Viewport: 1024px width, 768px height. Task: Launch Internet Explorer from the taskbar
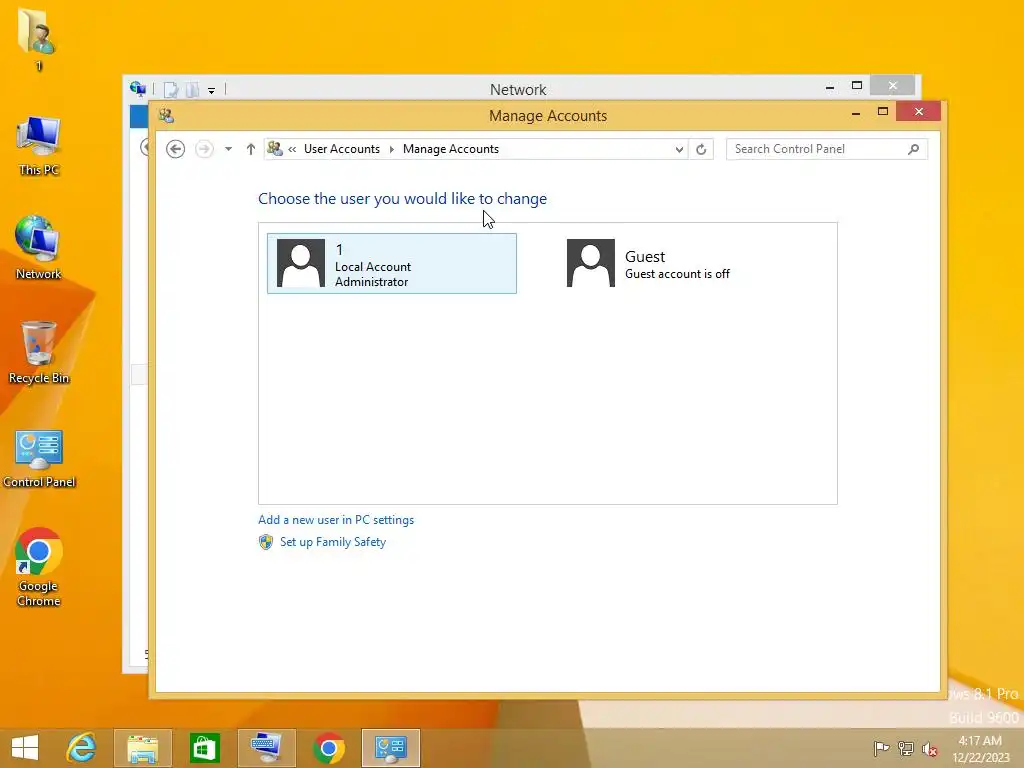(82, 748)
